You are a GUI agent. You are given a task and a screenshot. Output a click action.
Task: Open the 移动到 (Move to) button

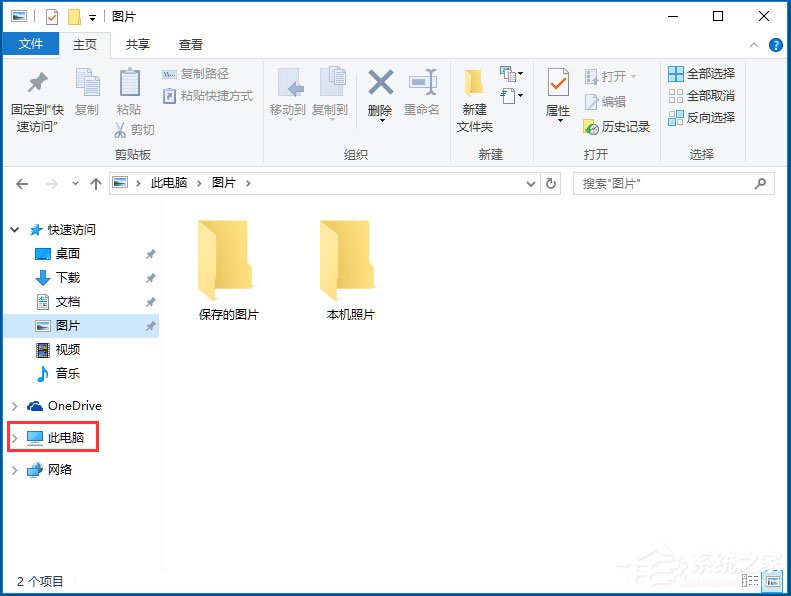288,93
